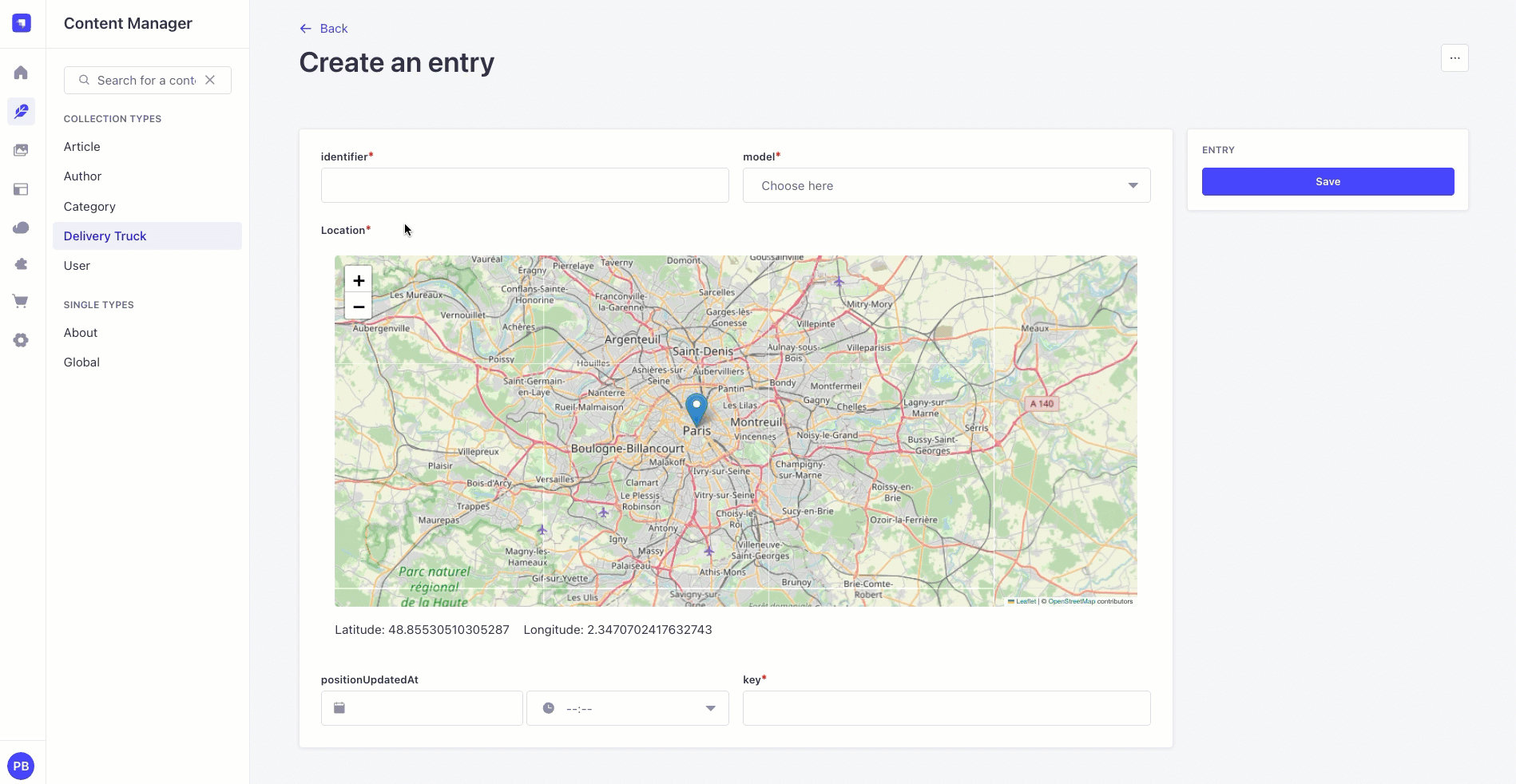The width and height of the screenshot is (1516, 784).
Task: Select Article collection type
Action: tap(82, 147)
